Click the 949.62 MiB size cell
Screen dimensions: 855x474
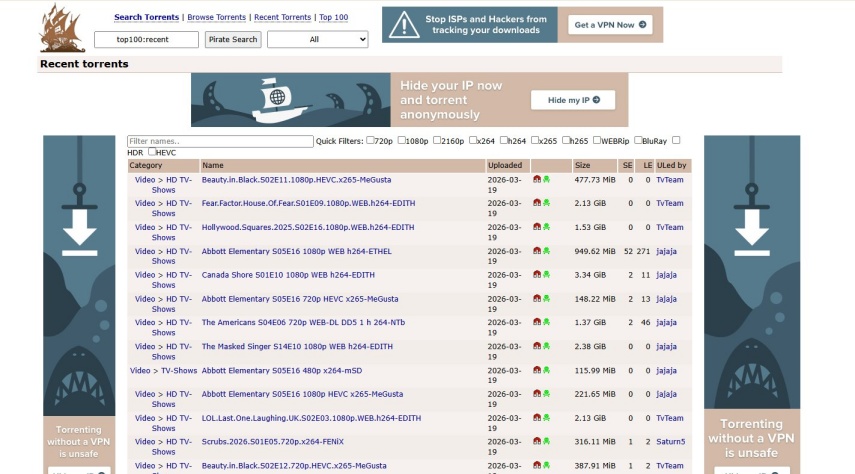[x=594, y=251]
